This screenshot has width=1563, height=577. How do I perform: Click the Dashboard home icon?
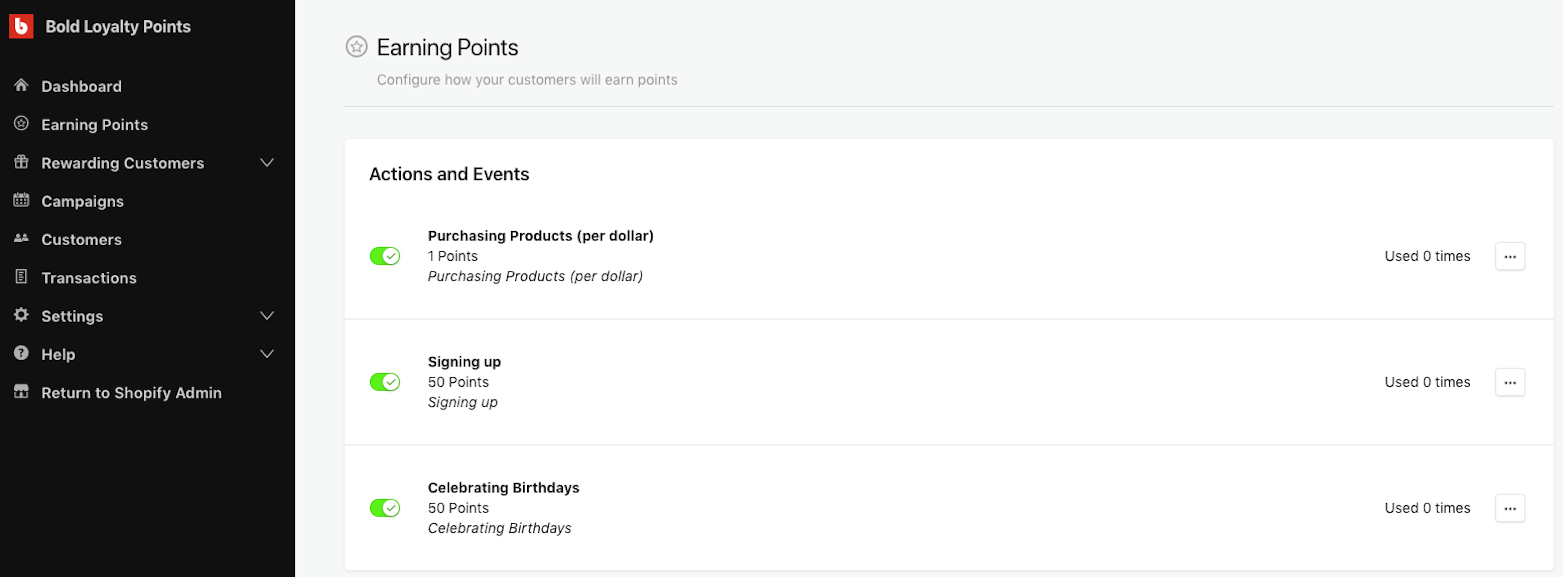coord(21,86)
